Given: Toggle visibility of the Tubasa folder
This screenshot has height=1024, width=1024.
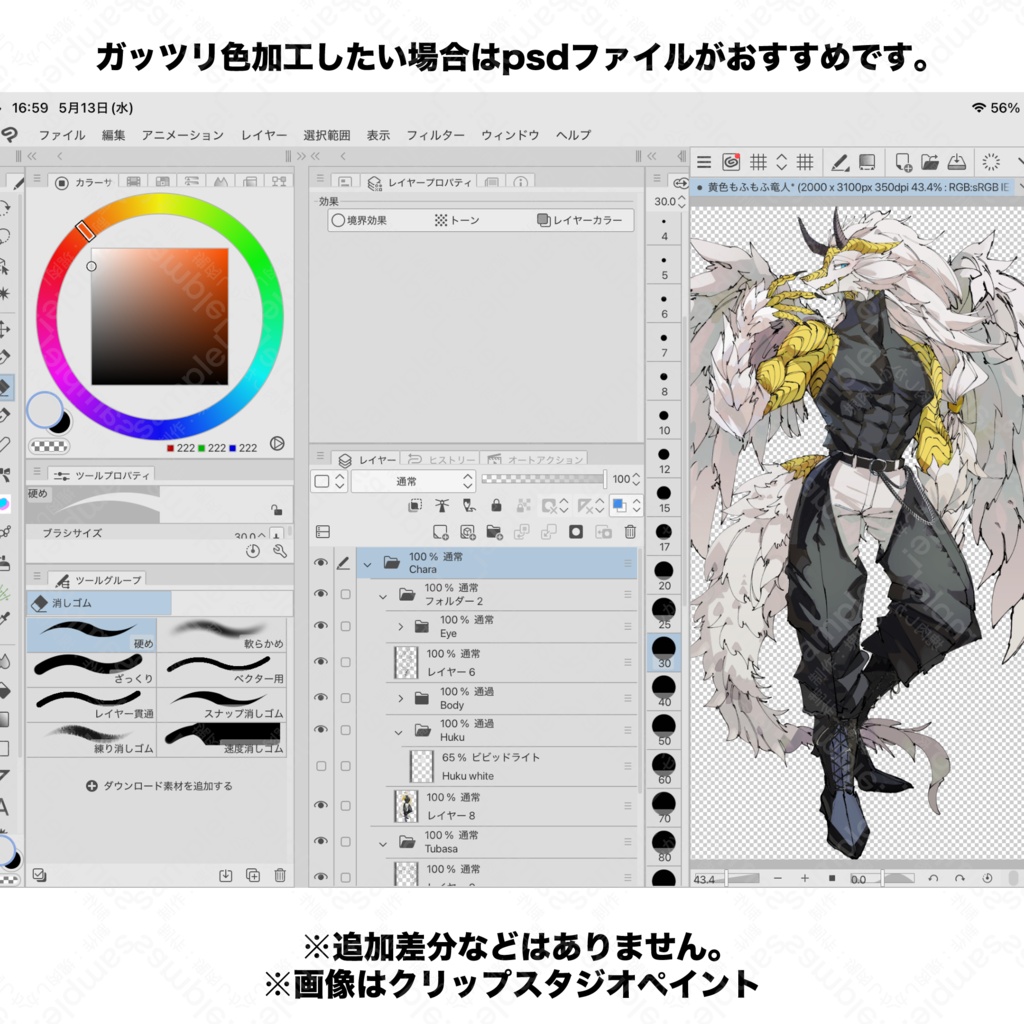Looking at the screenshot, I should click(321, 841).
